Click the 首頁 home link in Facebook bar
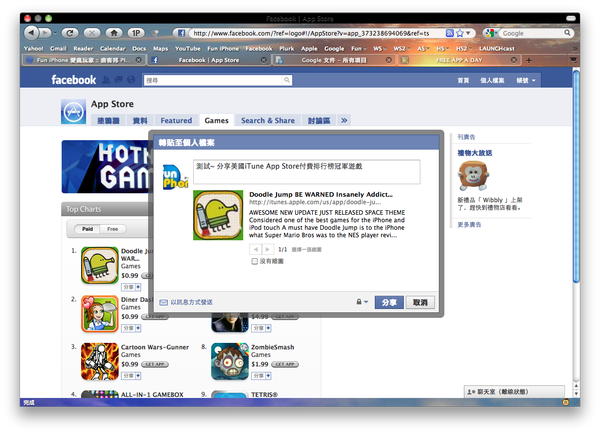This screenshot has width=600, height=434. tap(463, 80)
